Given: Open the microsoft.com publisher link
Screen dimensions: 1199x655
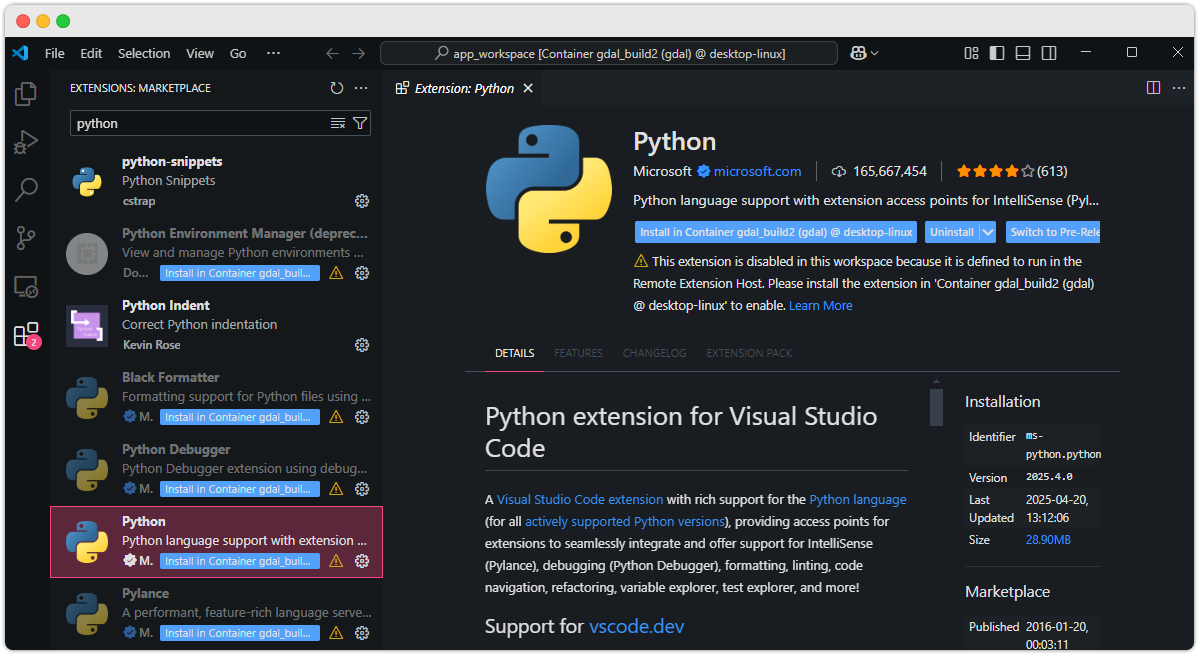Looking at the screenshot, I should point(757,171).
